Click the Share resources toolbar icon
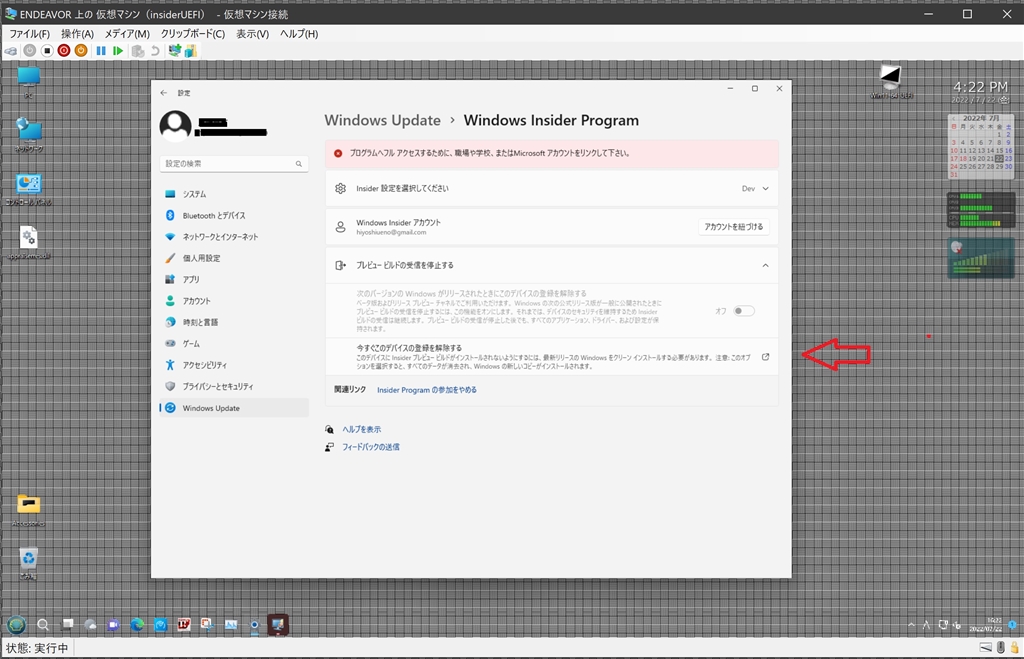This screenshot has height=659, width=1024. 191,51
